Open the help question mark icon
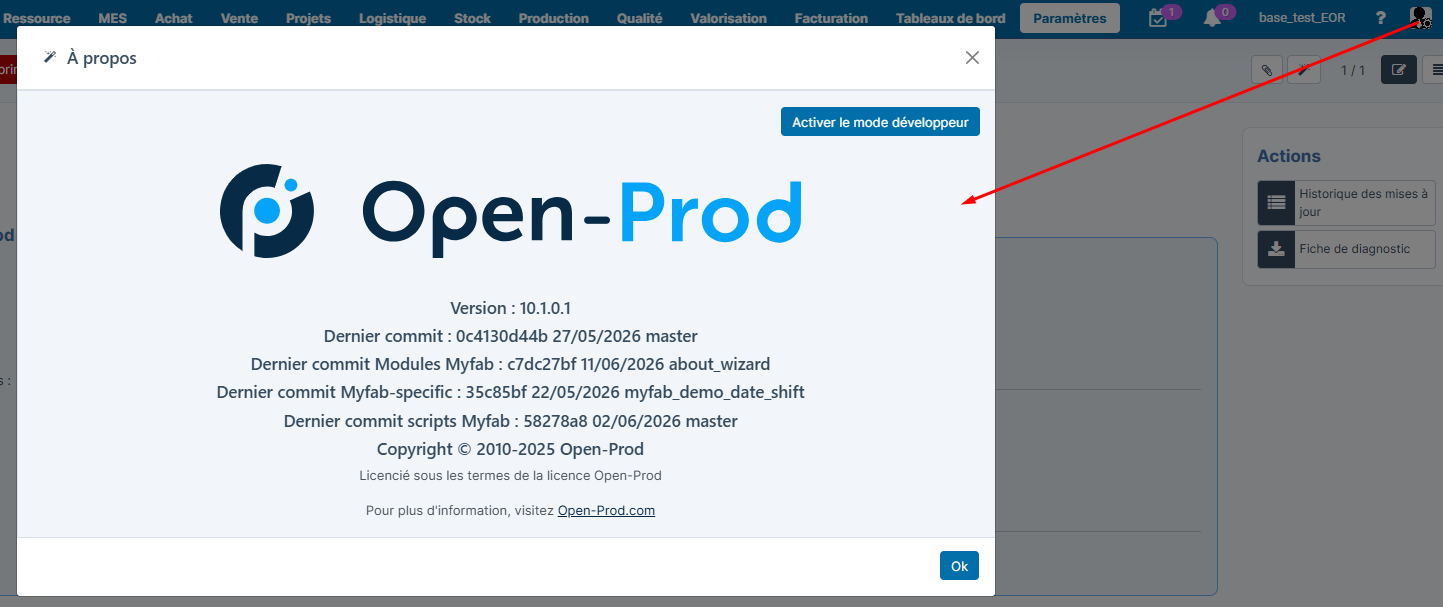Screen dimensions: 1443x607 point(1381,18)
